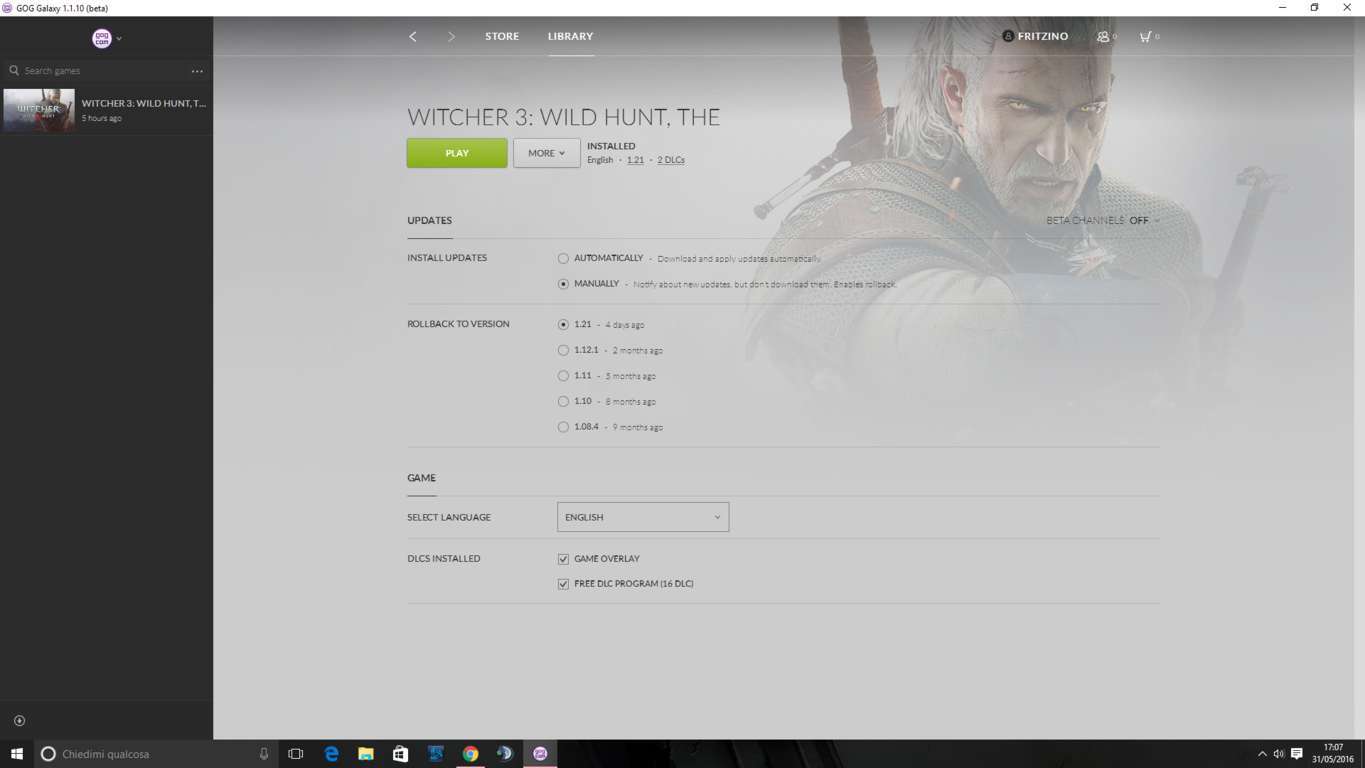Open the Select Language dropdown
Screen dimensions: 1365x768
point(643,517)
